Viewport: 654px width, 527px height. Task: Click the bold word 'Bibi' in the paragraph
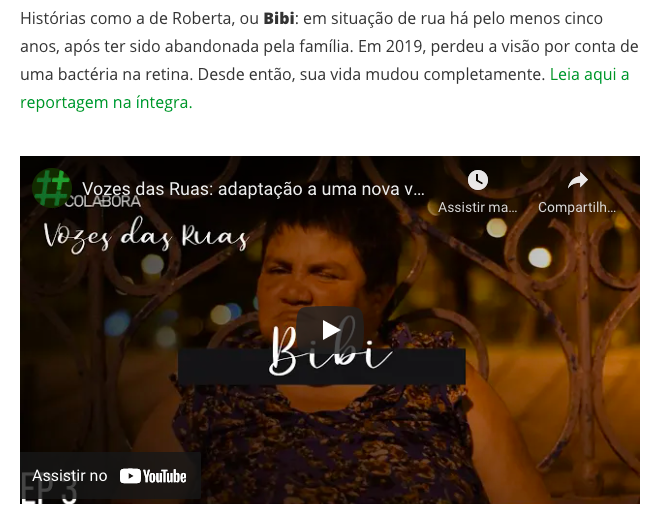279,19
